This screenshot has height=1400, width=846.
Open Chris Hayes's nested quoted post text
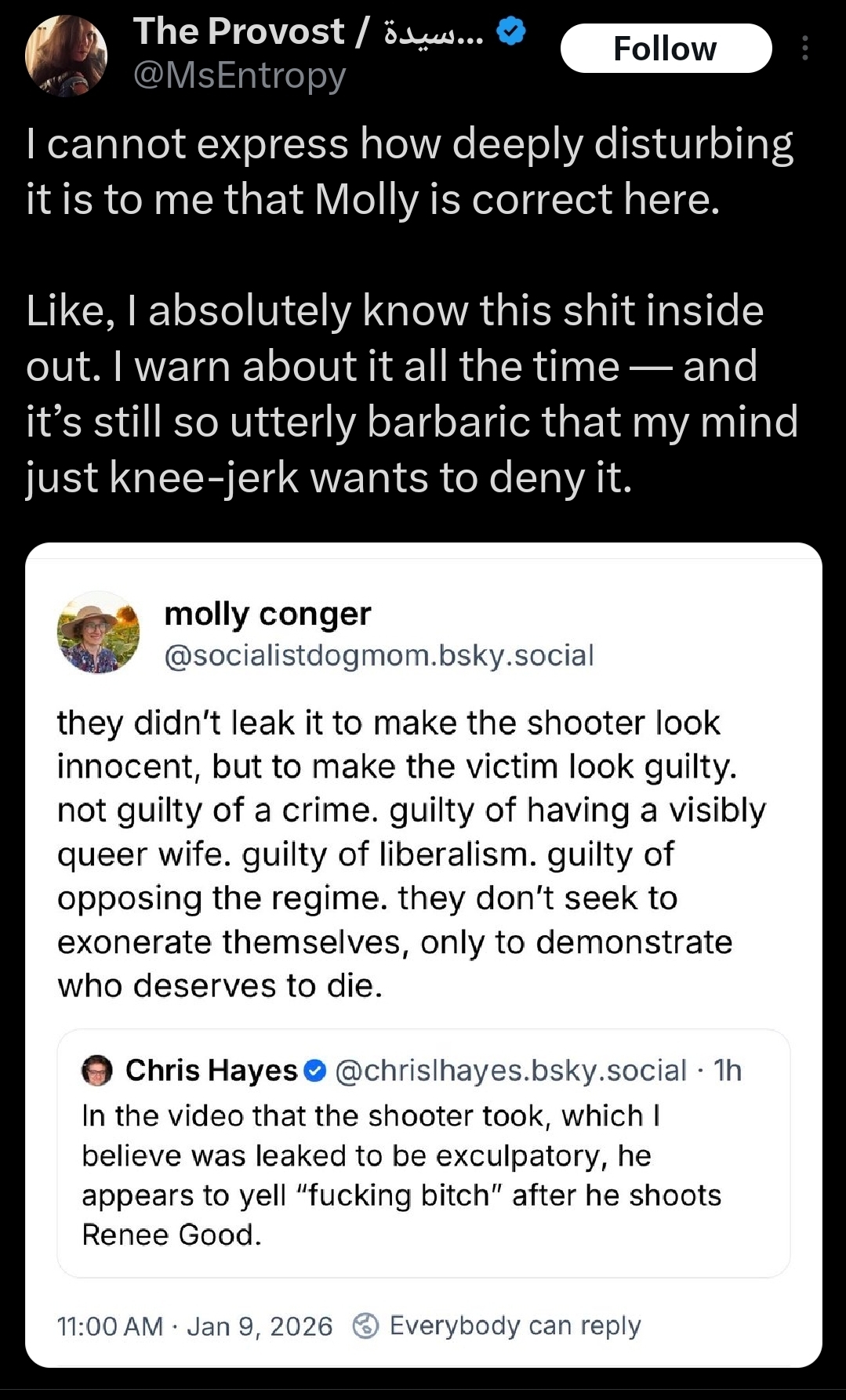401,1175
